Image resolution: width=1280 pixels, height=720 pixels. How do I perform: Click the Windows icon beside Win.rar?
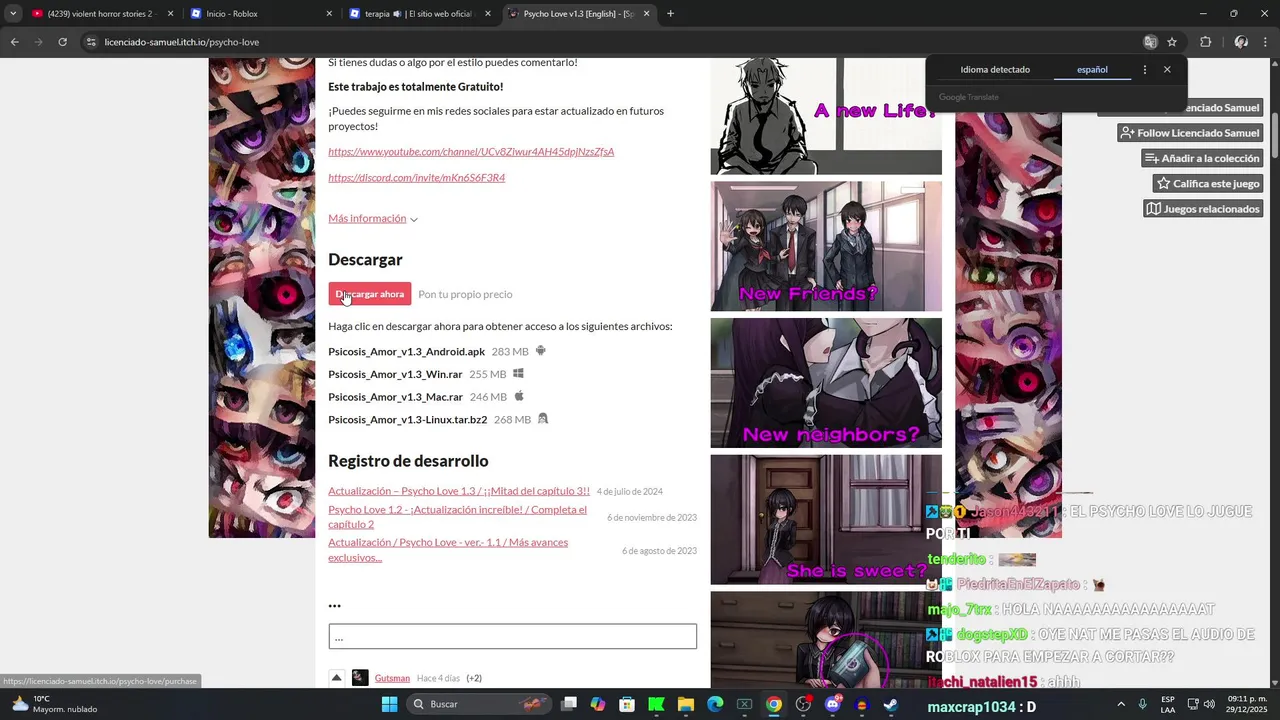click(x=519, y=373)
